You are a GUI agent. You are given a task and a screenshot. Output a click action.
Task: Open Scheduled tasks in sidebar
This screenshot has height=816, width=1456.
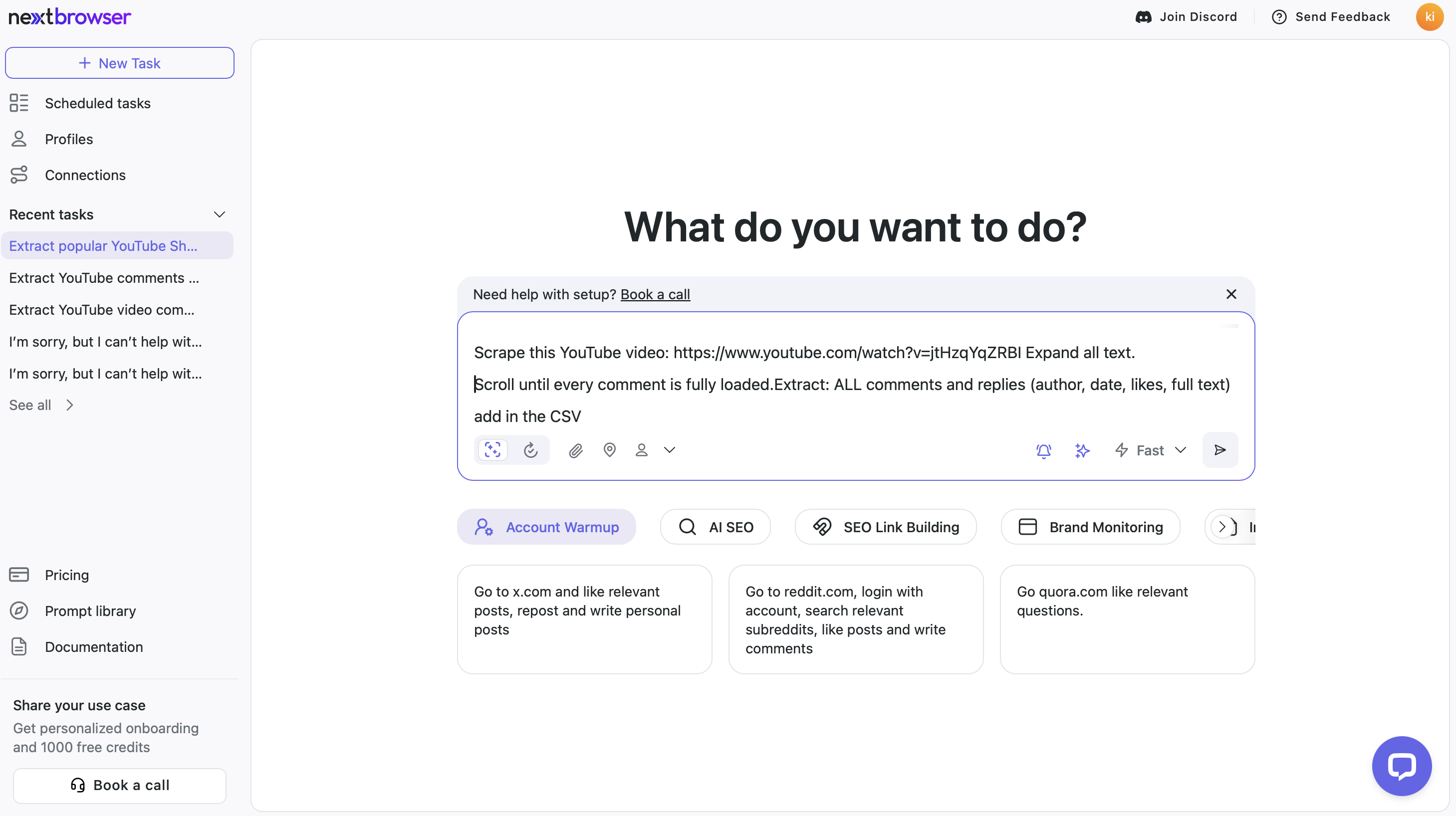coord(97,103)
